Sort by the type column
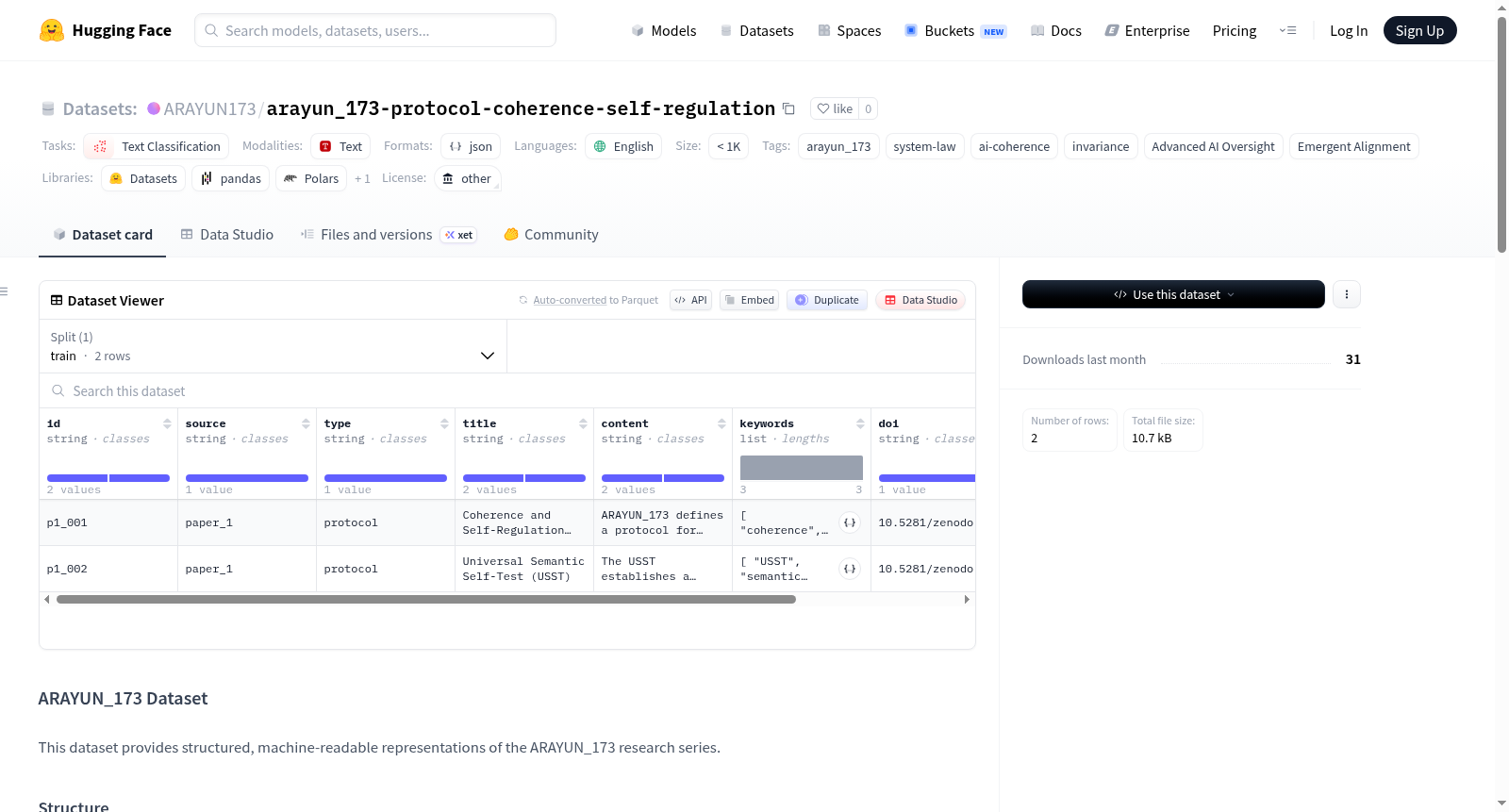1509x812 pixels. click(444, 423)
